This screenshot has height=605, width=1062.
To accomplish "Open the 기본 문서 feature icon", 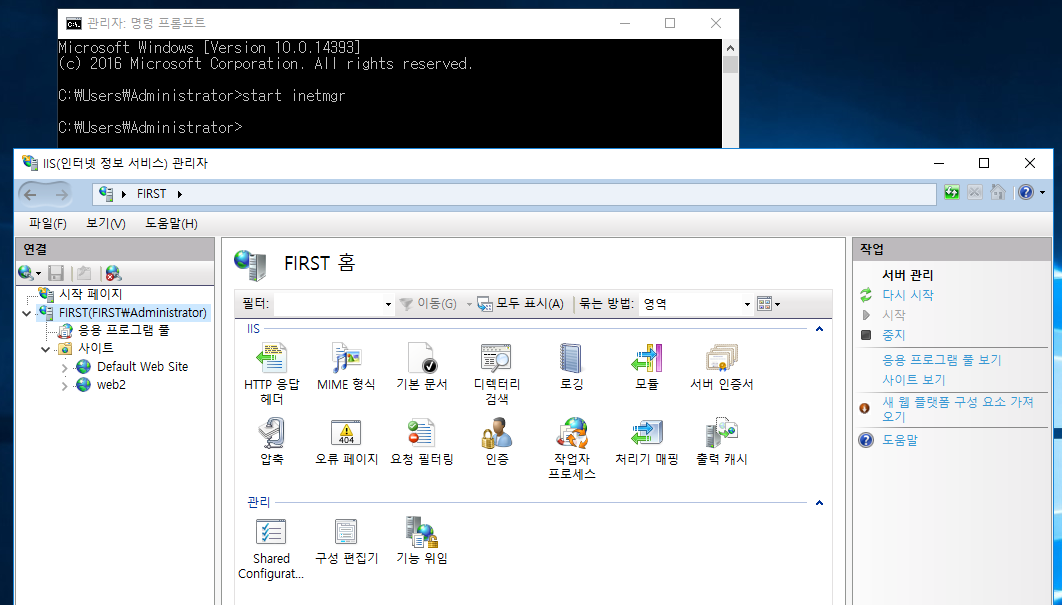I will coord(421,358).
